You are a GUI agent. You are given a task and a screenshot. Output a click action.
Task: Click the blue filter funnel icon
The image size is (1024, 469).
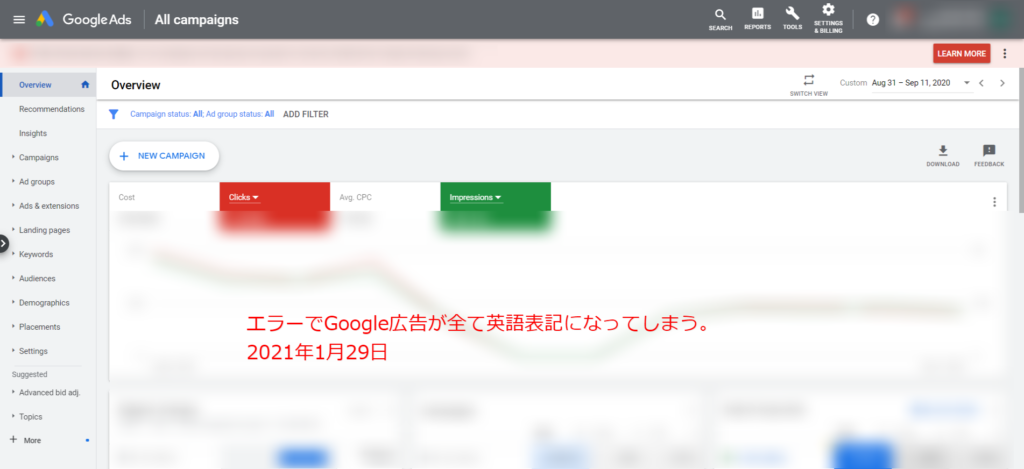[x=114, y=114]
